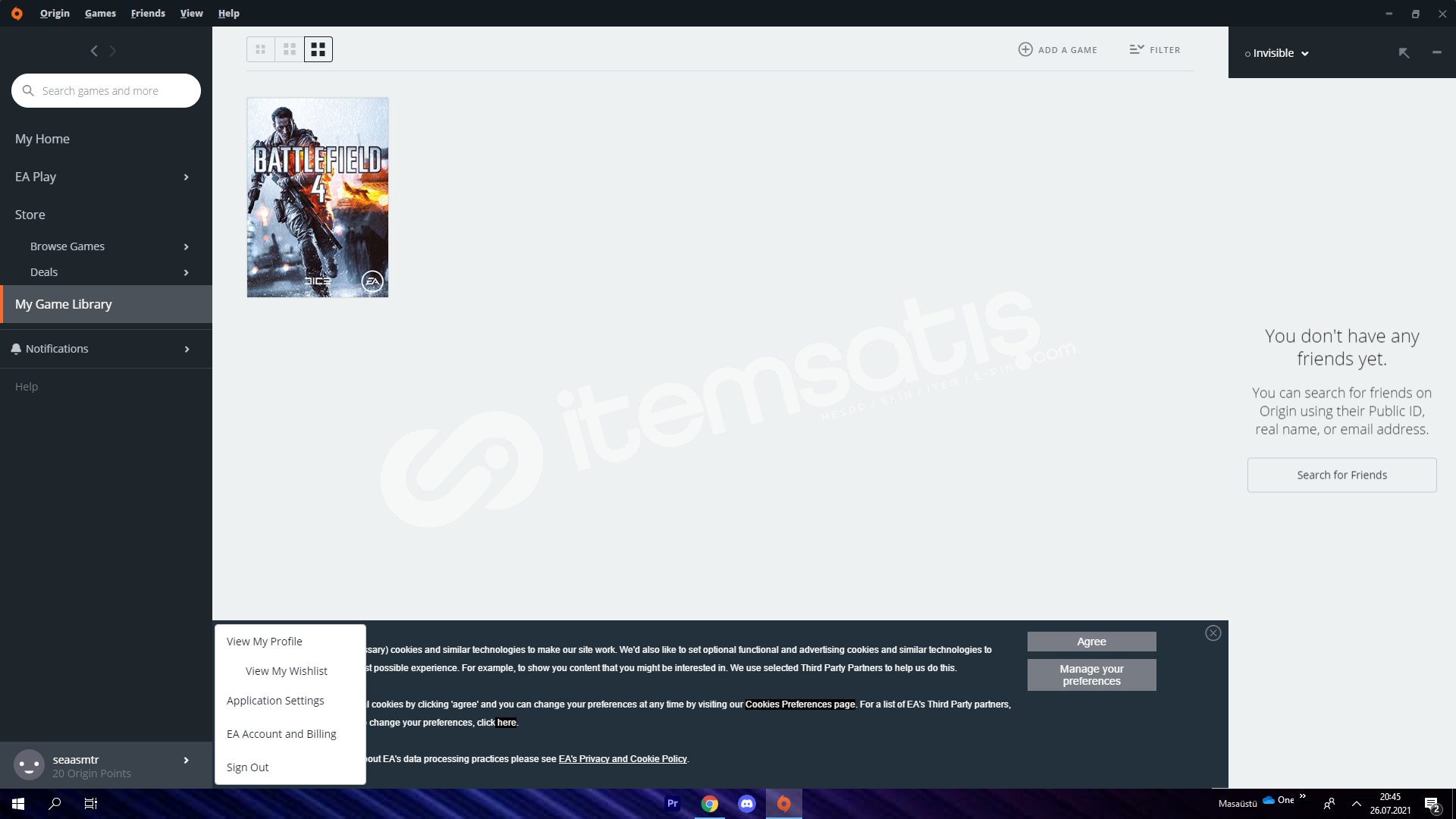Click the OneDrive cloud tray icon
This screenshot has height=819, width=1456.
tap(1269, 800)
